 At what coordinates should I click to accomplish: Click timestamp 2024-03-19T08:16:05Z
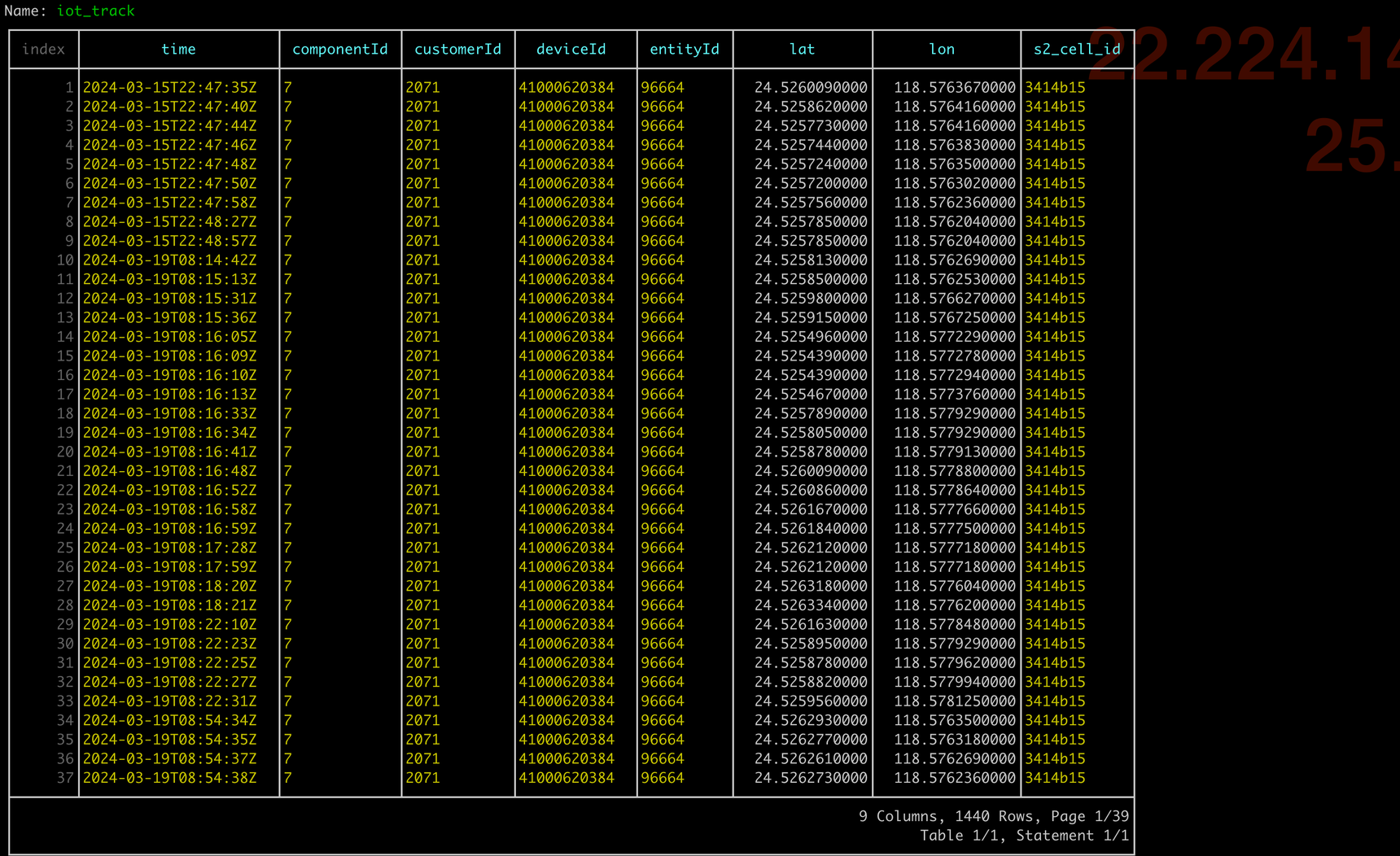tap(169, 337)
